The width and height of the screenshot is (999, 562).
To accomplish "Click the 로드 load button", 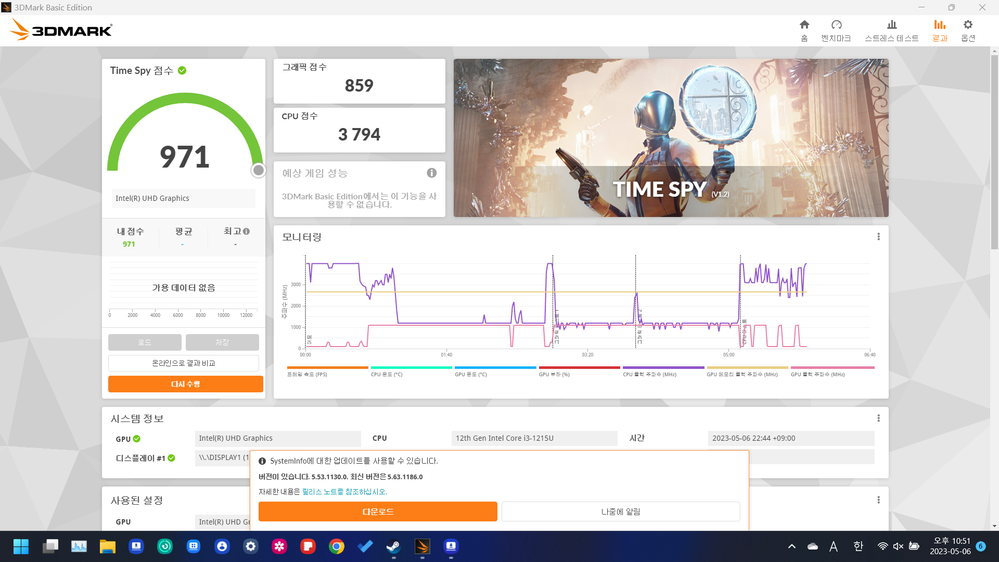I will 145,342.
